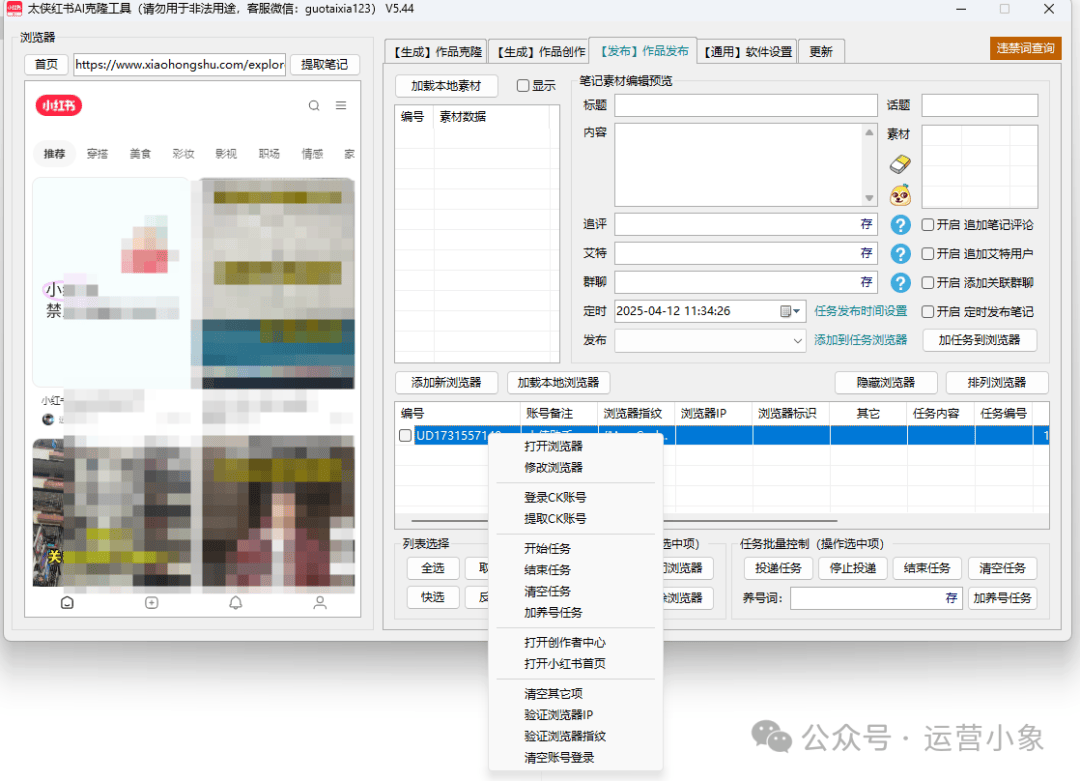Click the 小红书 red logo
1080x781 pixels.
(x=59, y=105)
